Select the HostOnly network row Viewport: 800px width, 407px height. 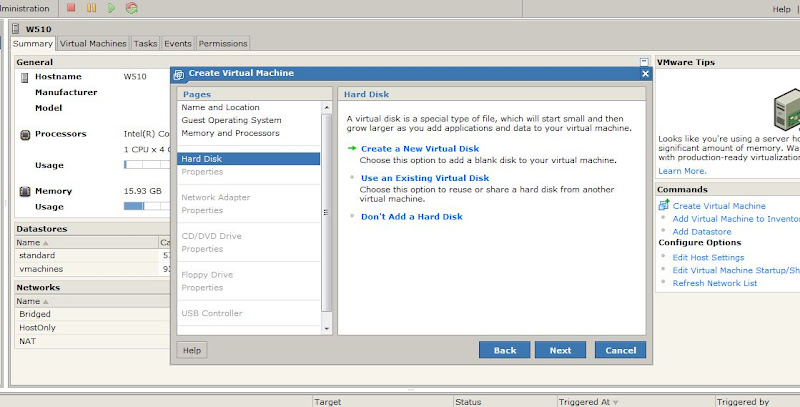92,328
